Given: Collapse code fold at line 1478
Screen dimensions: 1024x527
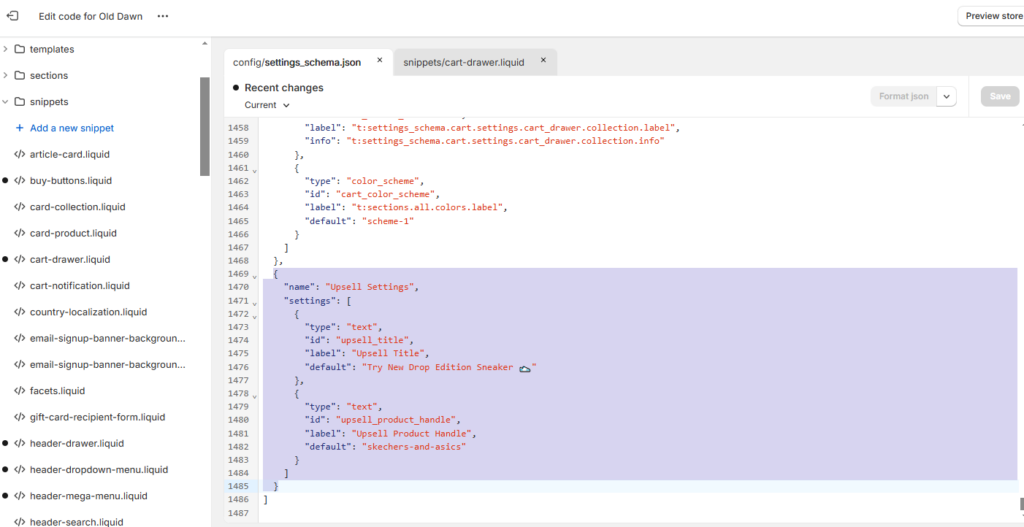Looking at the screenshot, I should 254,396.
